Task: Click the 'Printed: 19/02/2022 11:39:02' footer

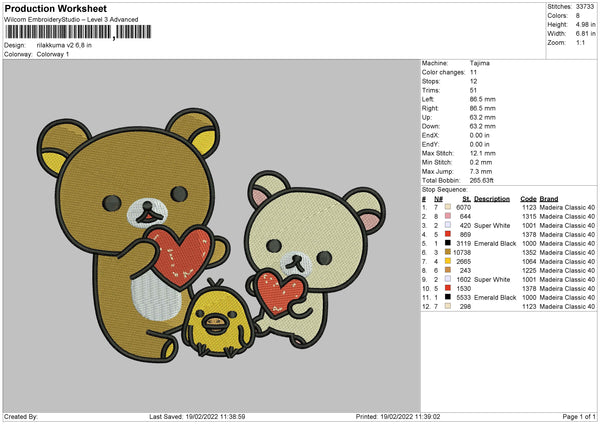Action: pos(398,416)
